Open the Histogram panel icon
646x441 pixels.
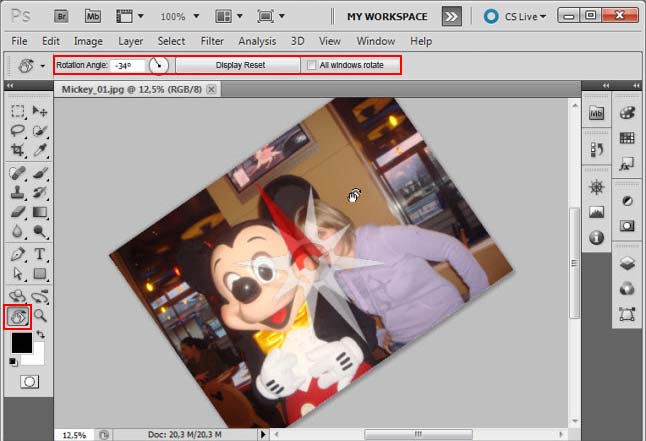coord(596,212)
